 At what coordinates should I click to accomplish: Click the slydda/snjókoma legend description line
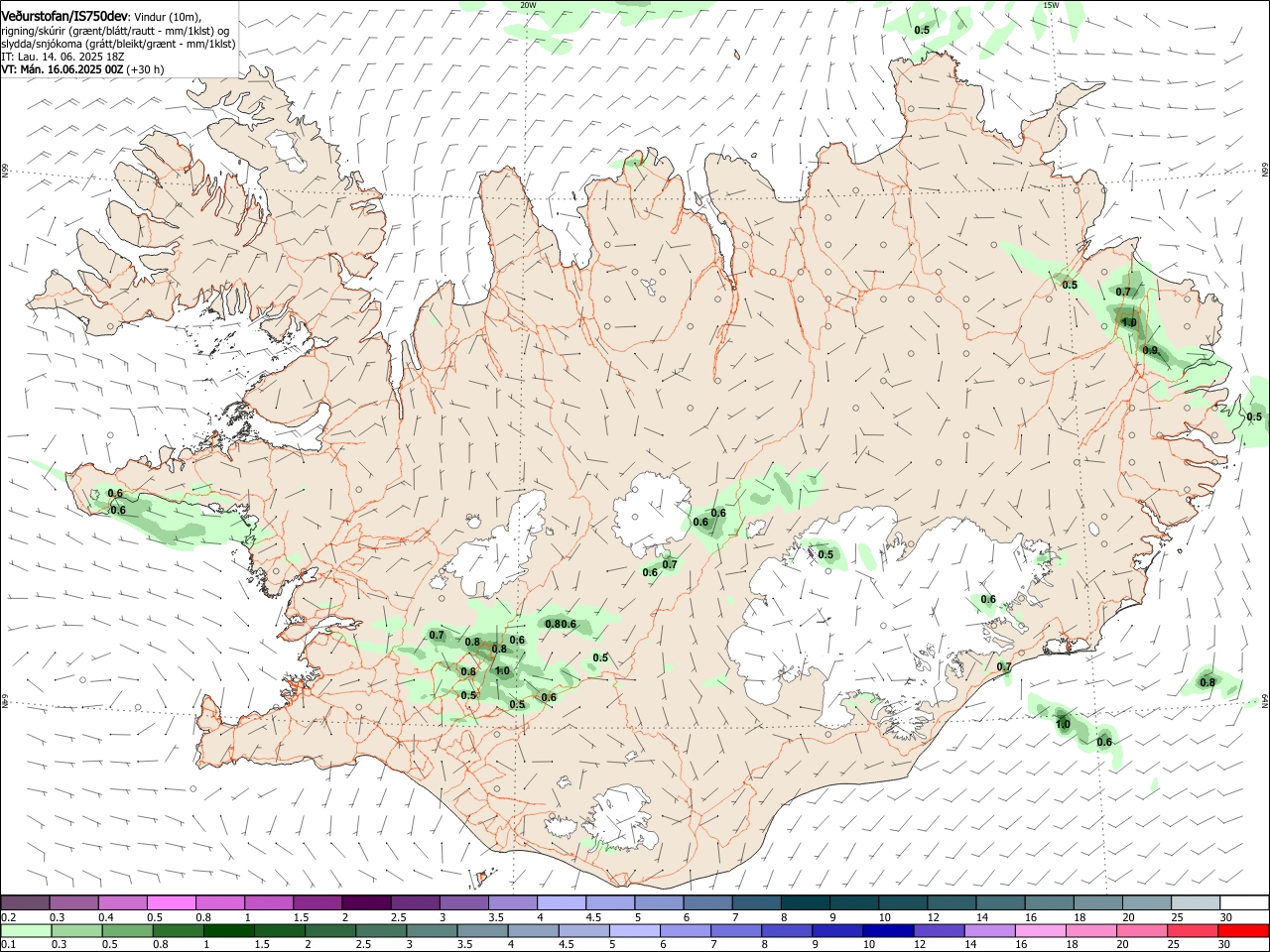pos(118,44)
